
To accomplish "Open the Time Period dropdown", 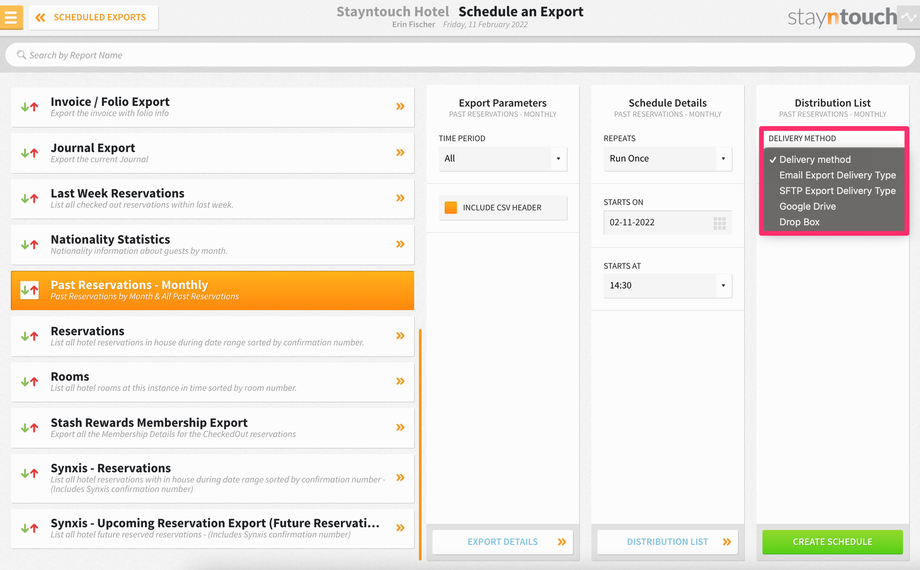I will point(503,158).
